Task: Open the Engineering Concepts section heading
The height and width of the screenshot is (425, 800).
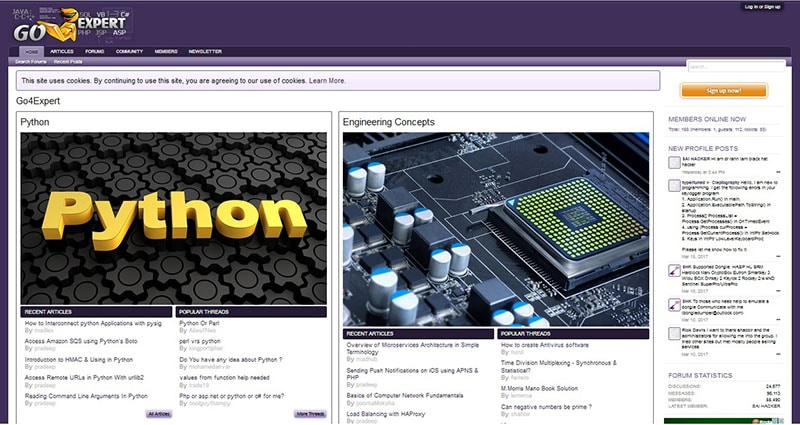Action: [x=389, y=122]
